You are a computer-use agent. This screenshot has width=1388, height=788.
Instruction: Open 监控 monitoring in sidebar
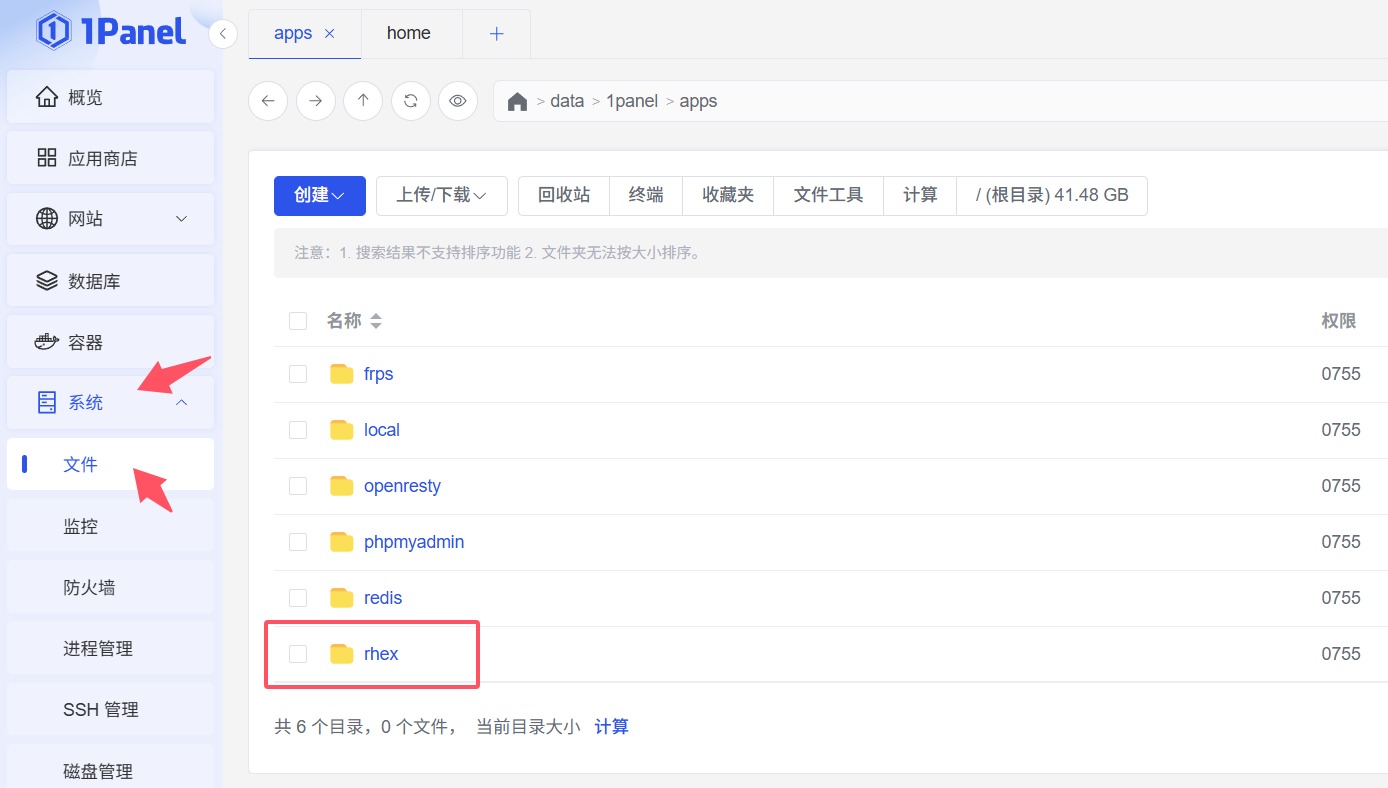pos(110,526)
